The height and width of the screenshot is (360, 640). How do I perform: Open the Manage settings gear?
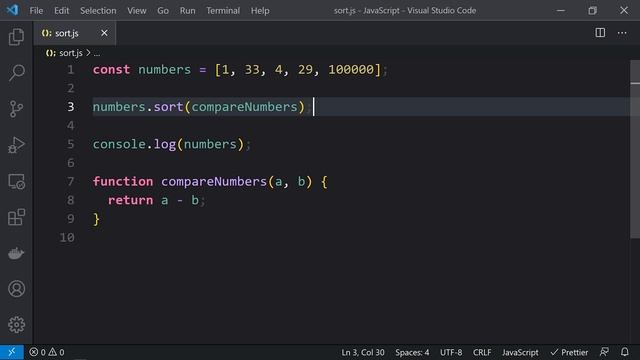point(16,325)
